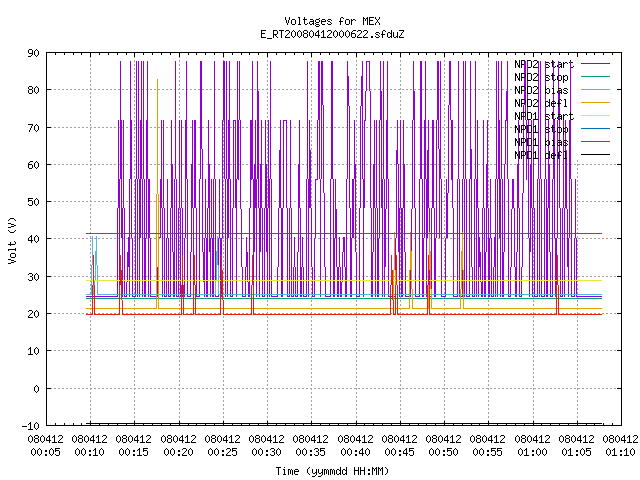Viewport: 640px width, 480px height.
Task: Click the x-axis tick label 00:45
Action: pyautogui.click(x=400, y=452)
